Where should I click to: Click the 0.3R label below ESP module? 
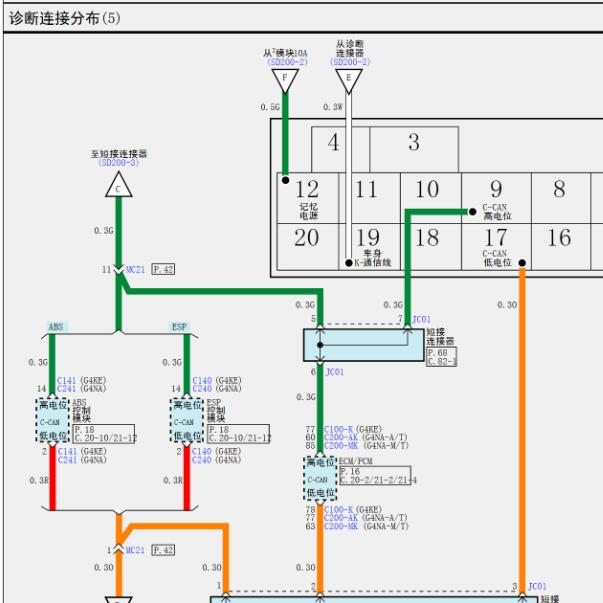point(173,480)
